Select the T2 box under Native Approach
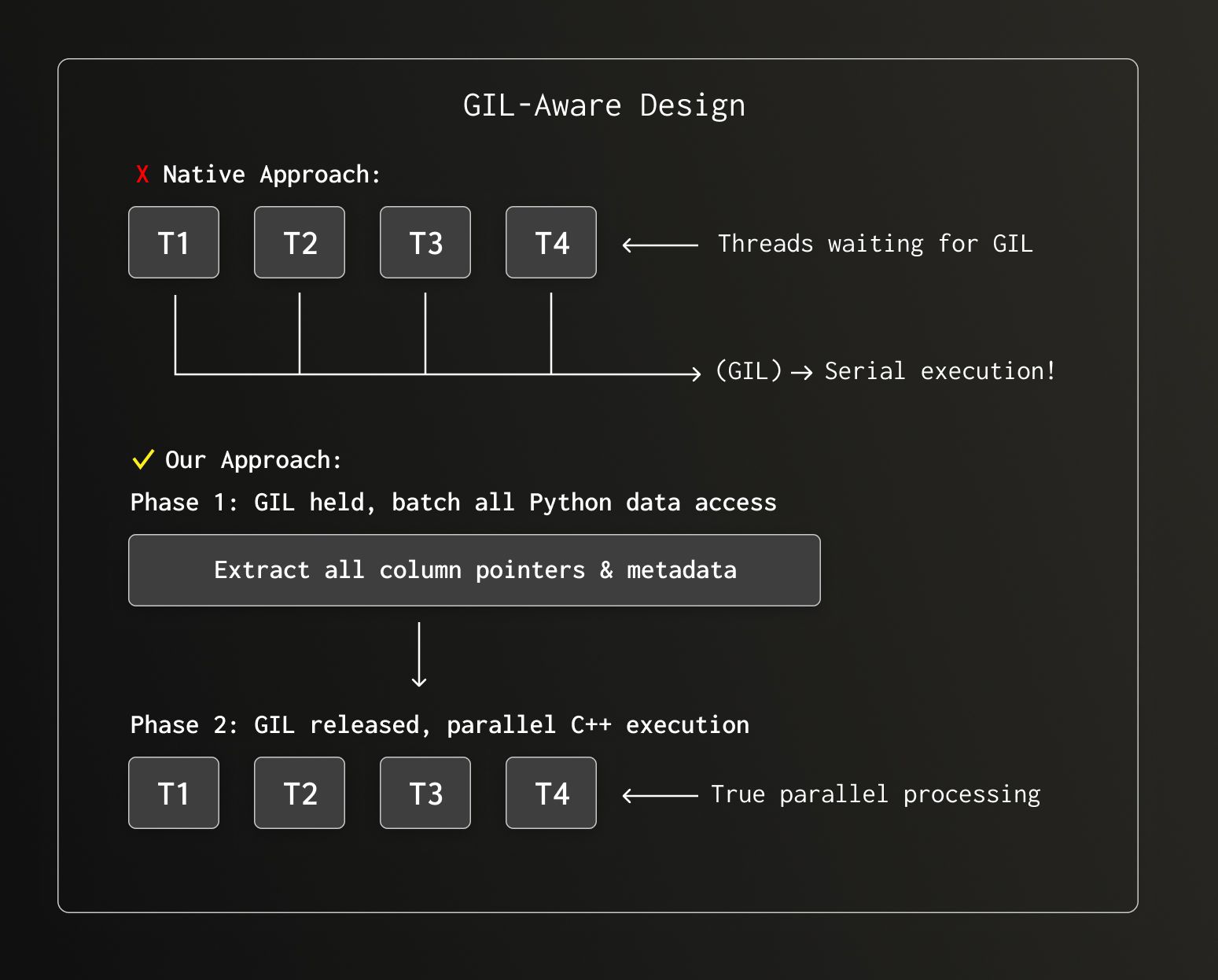 coord(300,242)
